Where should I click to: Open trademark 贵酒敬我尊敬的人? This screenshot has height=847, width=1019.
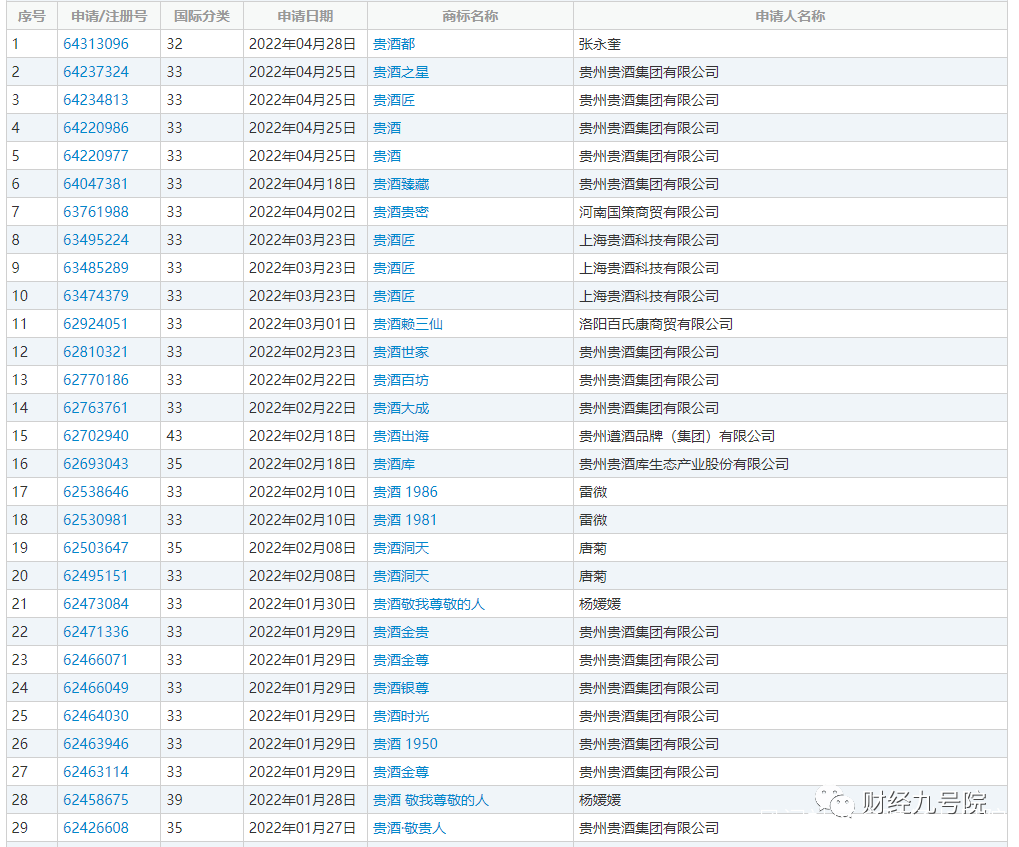(429, 604)
